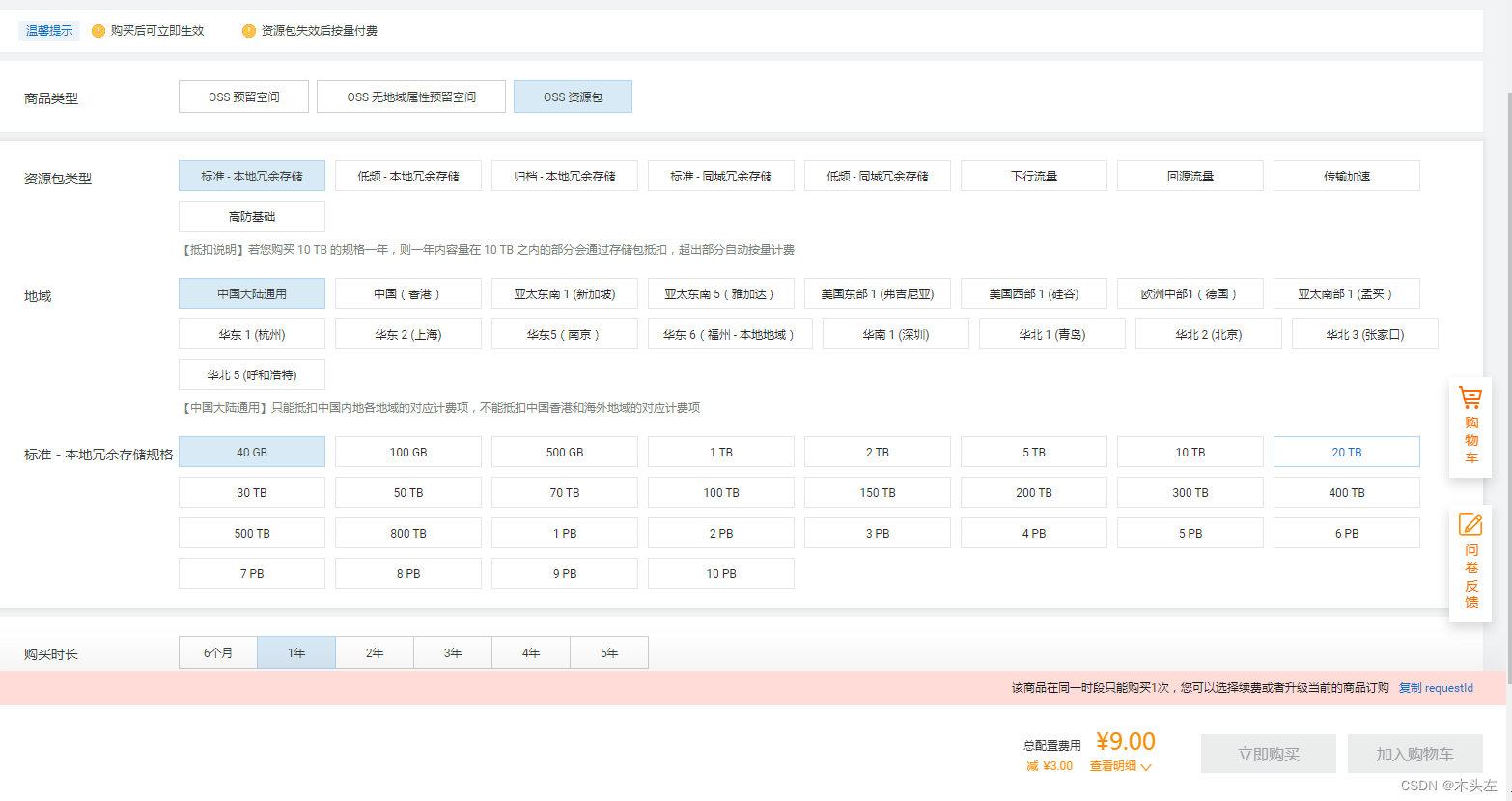Screen dimensions: 1512x801
Task: Set purchase duration to 1年
Action: point(296,652)
